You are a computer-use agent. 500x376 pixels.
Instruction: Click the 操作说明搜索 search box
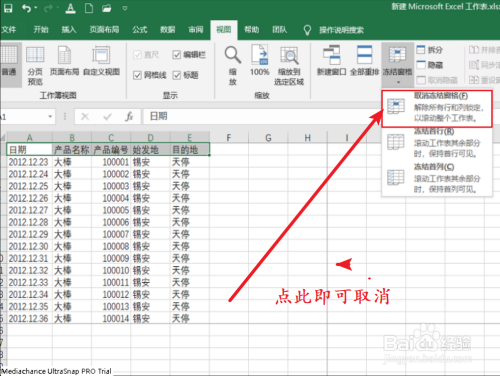point(341,30)
